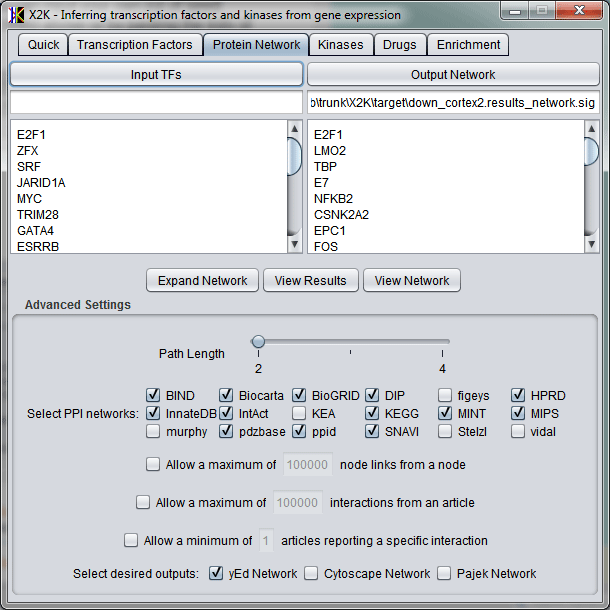Enable the KEA network checkbox

click(300, 413)
